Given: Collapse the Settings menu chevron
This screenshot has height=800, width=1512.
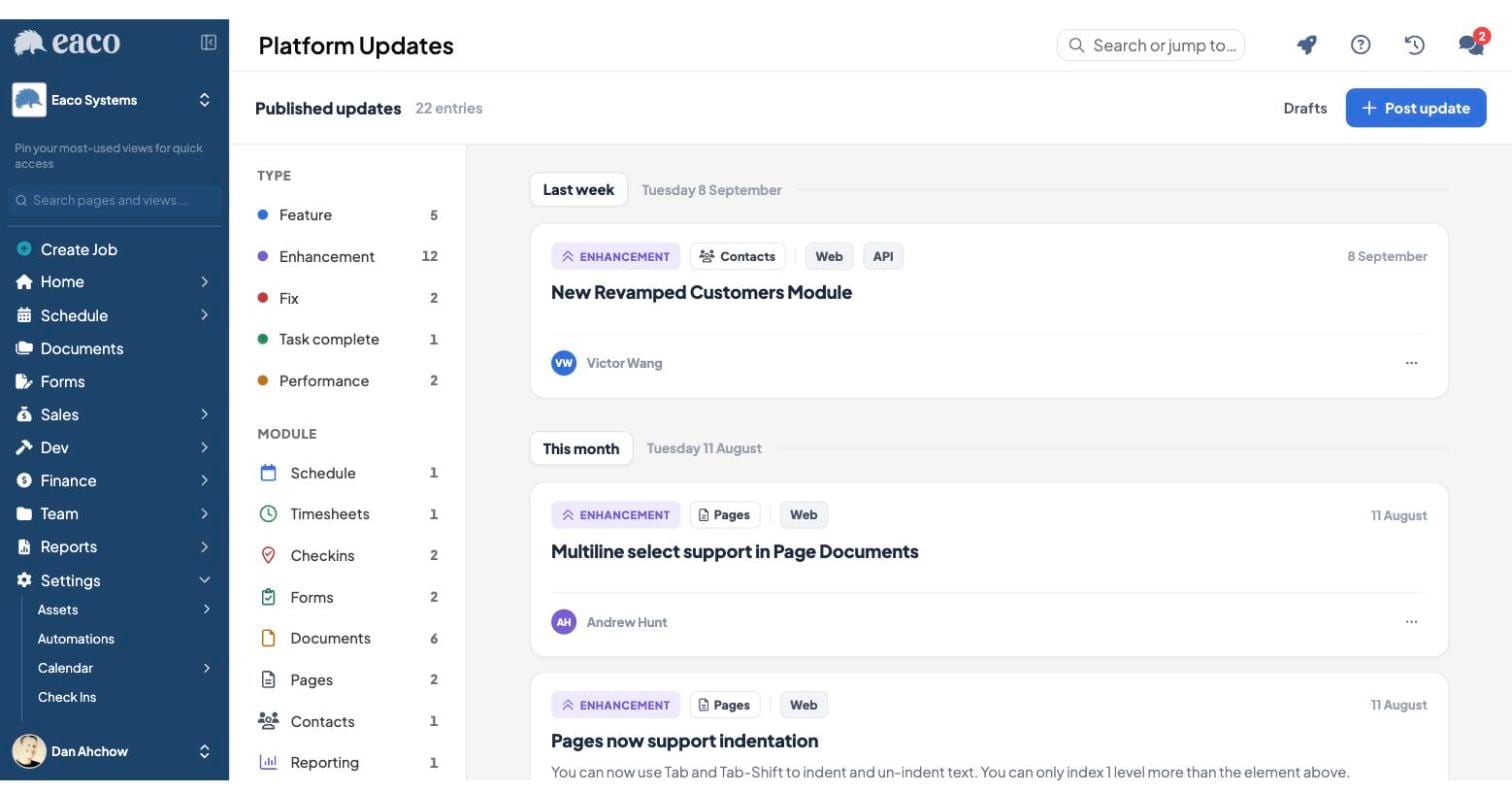Looking at the screenshot, I should pos(204,580).
